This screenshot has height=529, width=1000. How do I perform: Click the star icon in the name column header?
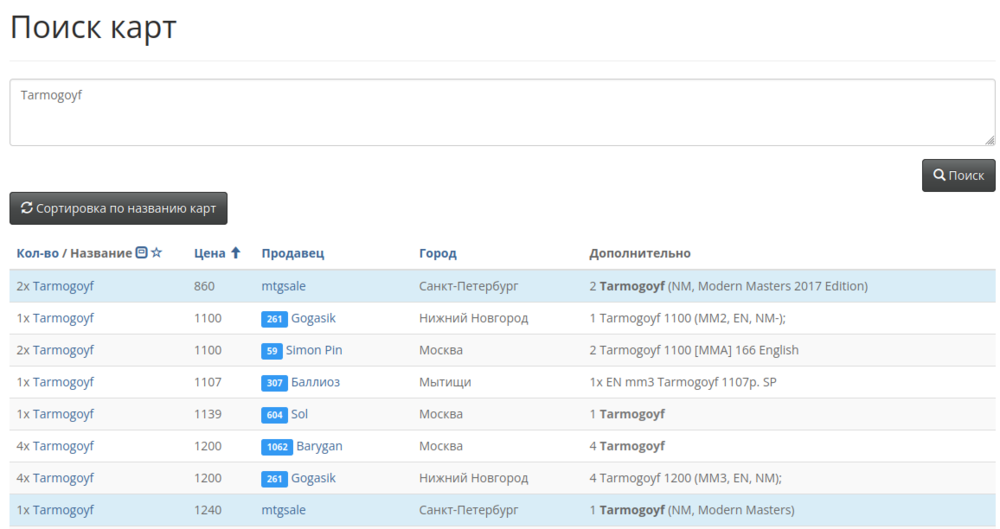[156, 253]
